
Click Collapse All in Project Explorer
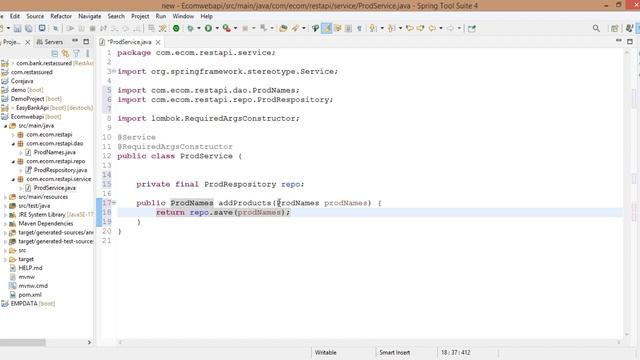click(x=55, y=53)
